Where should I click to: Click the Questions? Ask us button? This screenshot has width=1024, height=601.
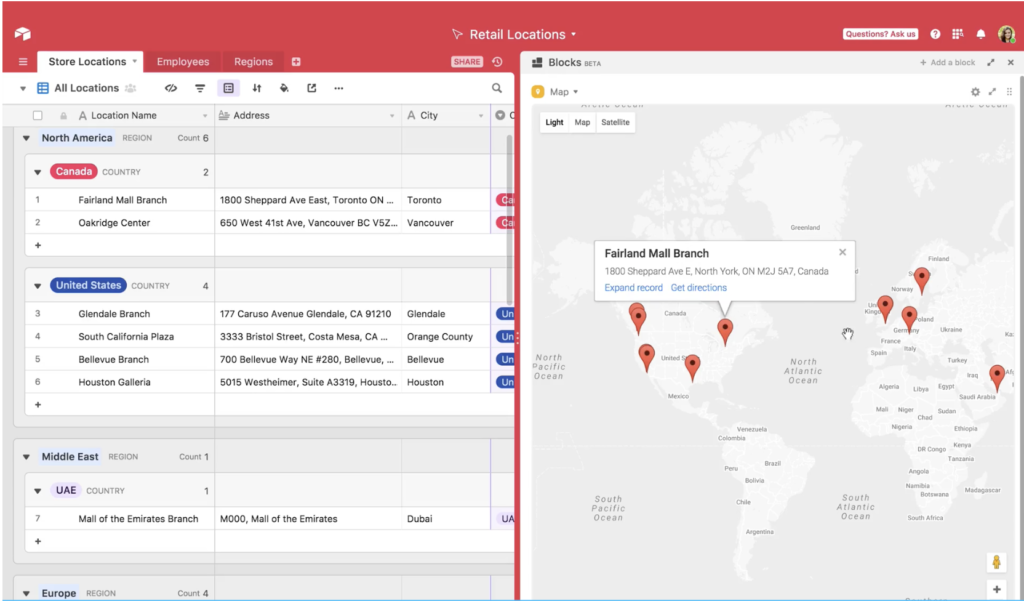coord(880,34)
